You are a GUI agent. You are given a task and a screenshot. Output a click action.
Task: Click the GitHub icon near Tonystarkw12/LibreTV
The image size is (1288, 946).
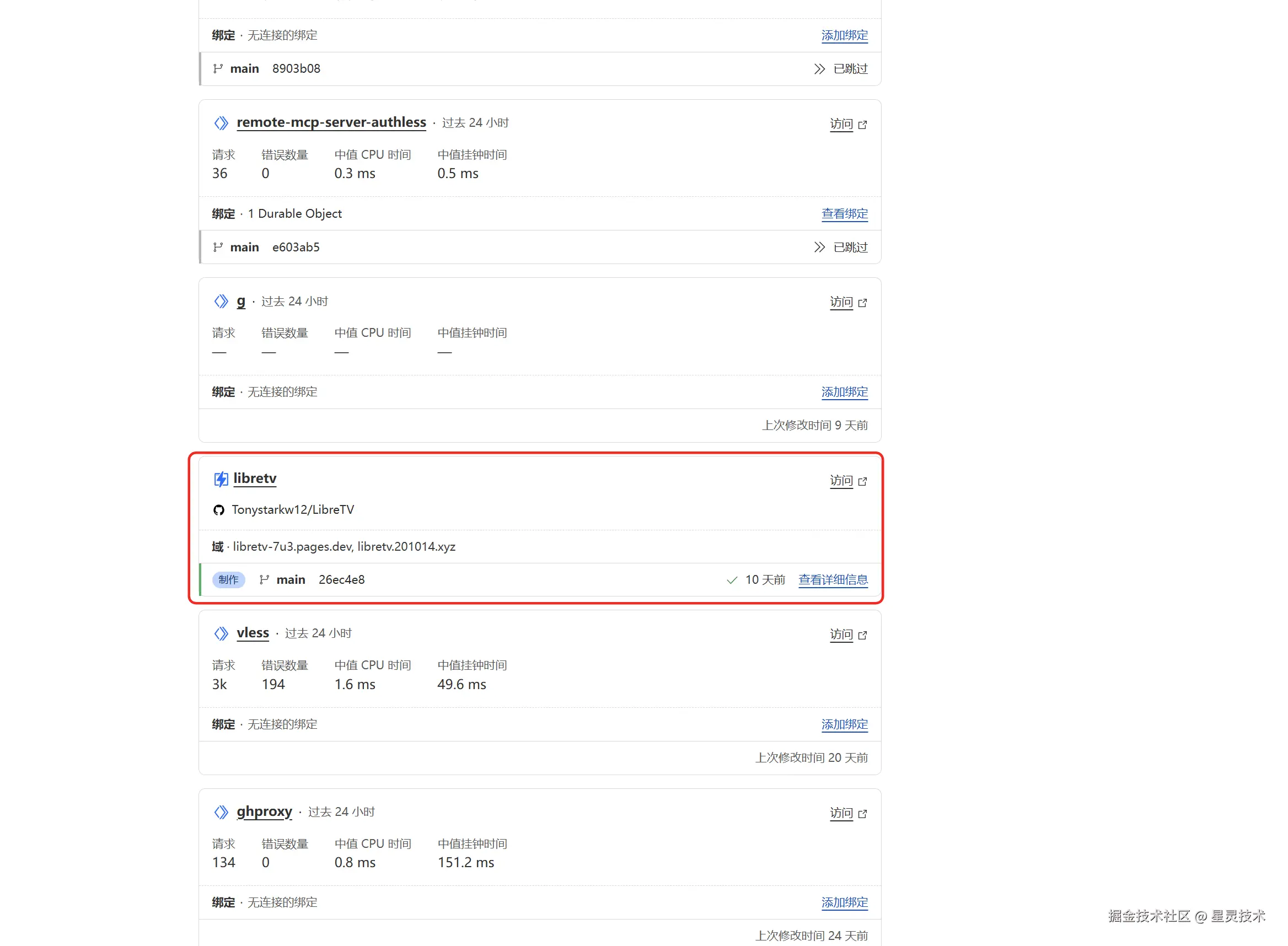(219, 510)
